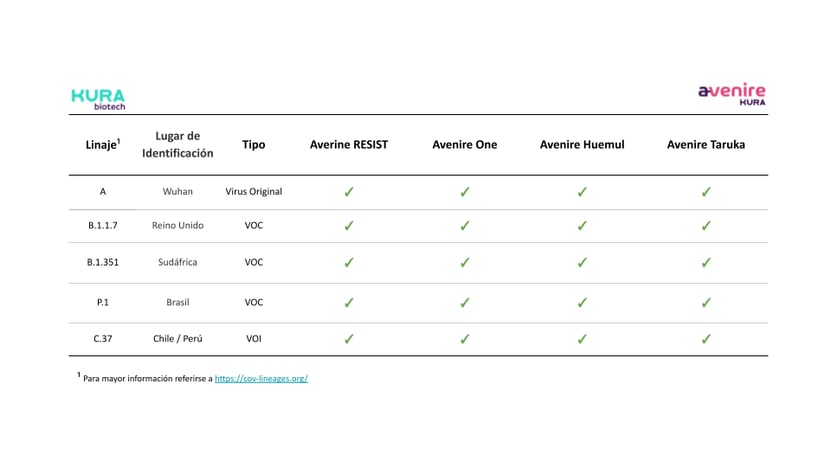The height and width of the screenshot is (467, 831).
Task: Click Avenire One checkmark for B.1.1.7
Action: point(465,225)
